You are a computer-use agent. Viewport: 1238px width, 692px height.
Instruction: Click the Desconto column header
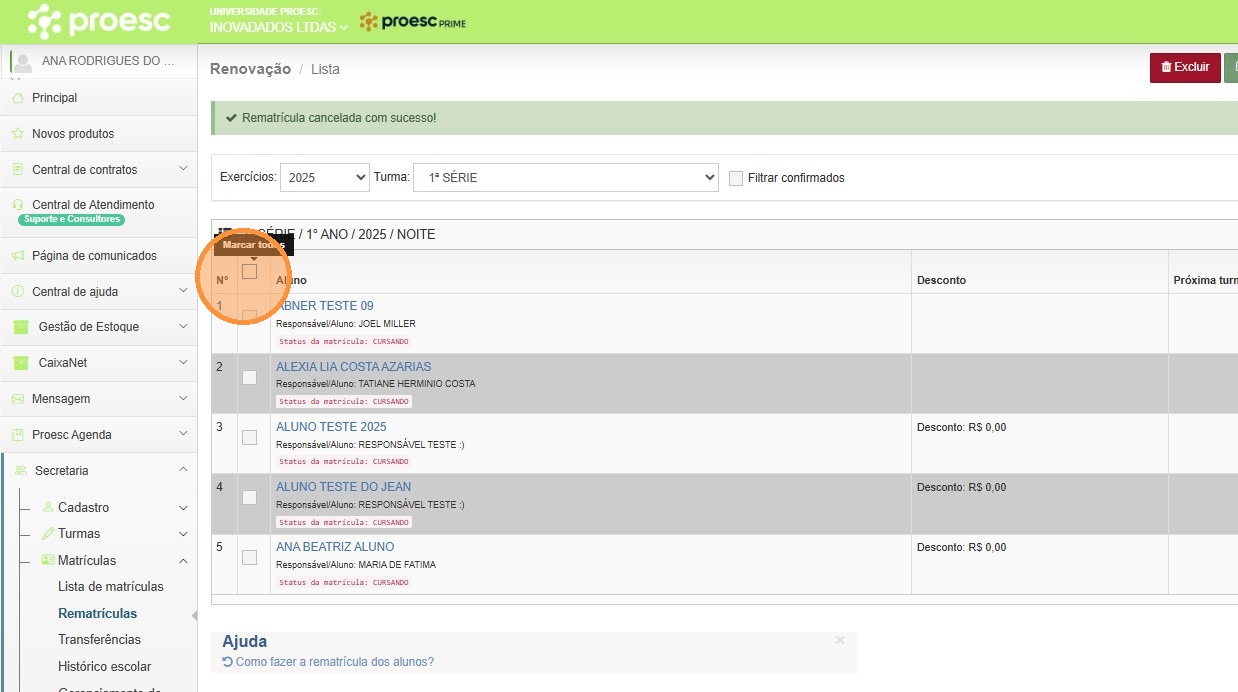(x=941, y=280)
